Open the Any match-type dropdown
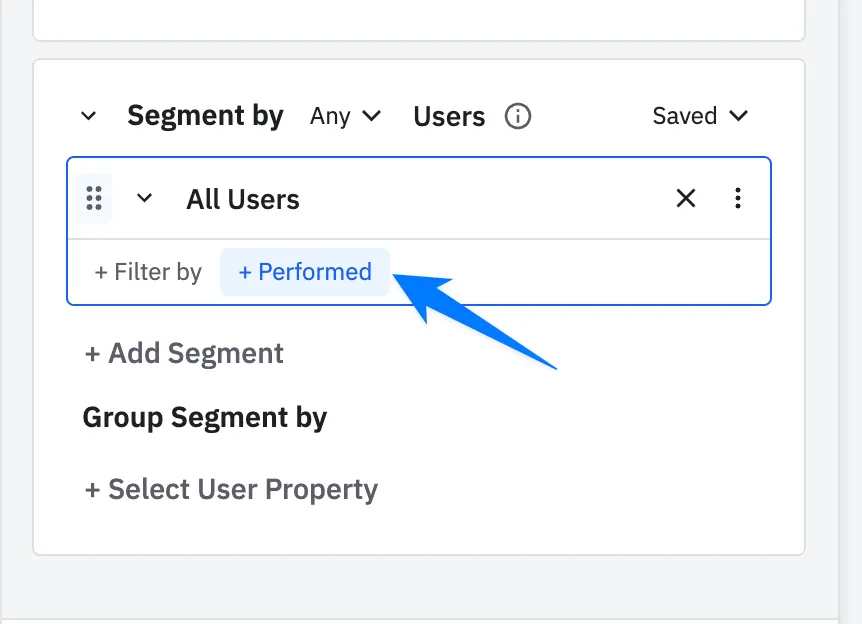Image resolution: width=862 pixels, height=624 pixels. pos(345,116)
